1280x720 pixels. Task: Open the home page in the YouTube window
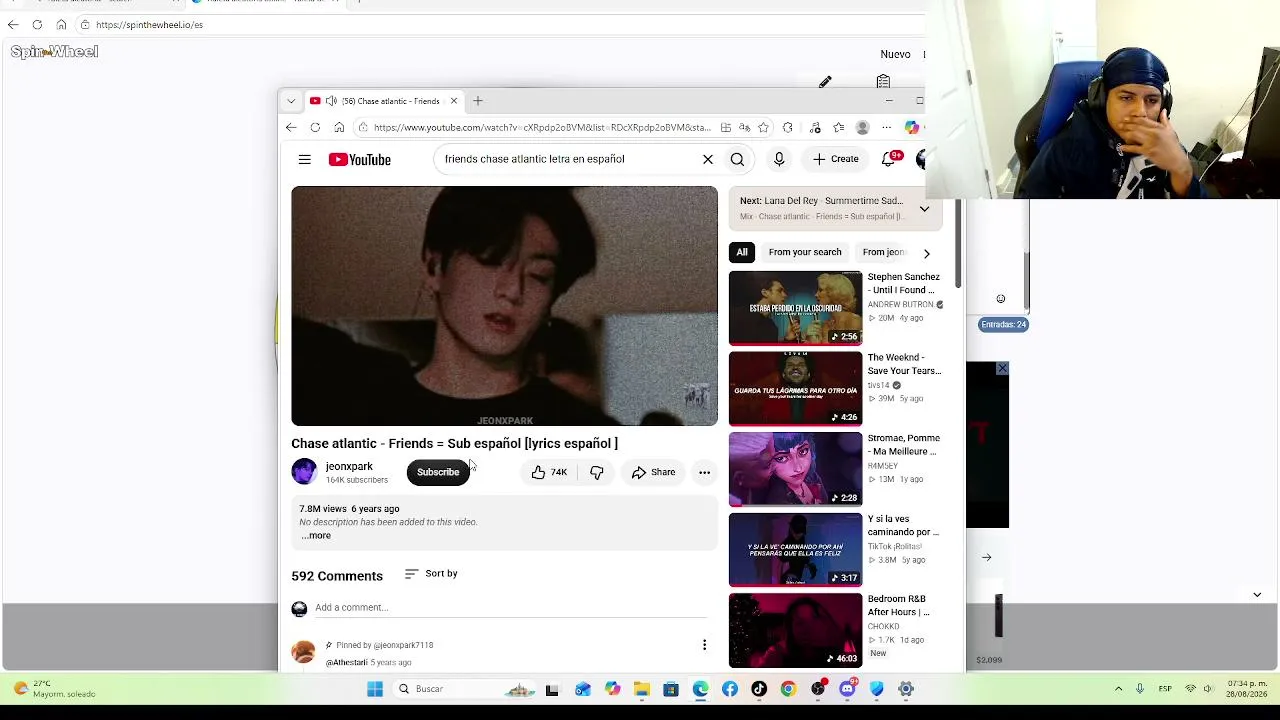coord(339,128)
